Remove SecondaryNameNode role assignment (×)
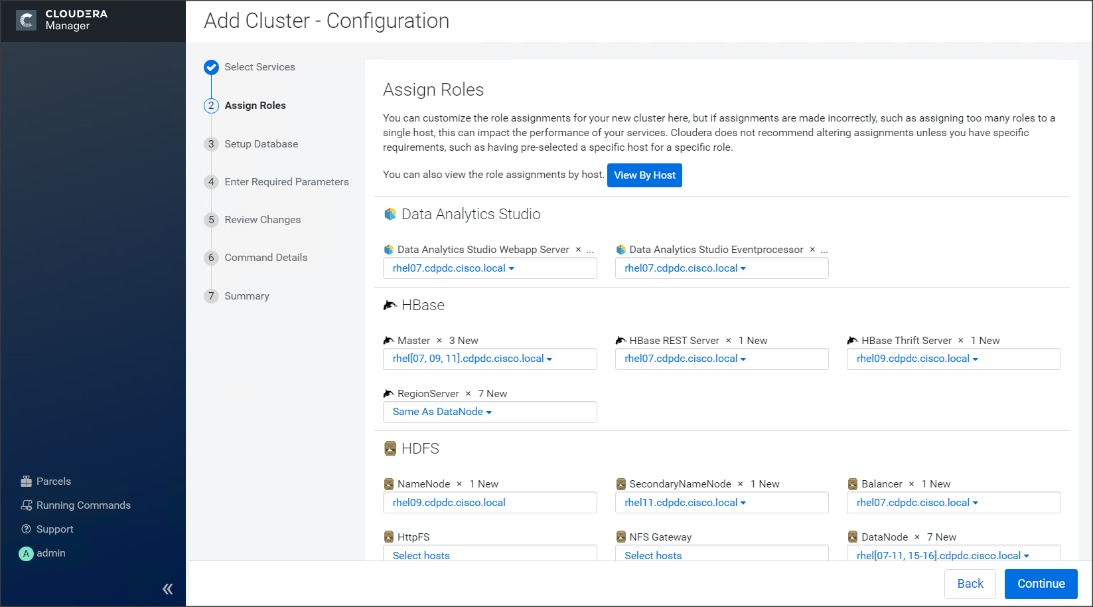Screen dimensions: 1093x607 [740, 484]
